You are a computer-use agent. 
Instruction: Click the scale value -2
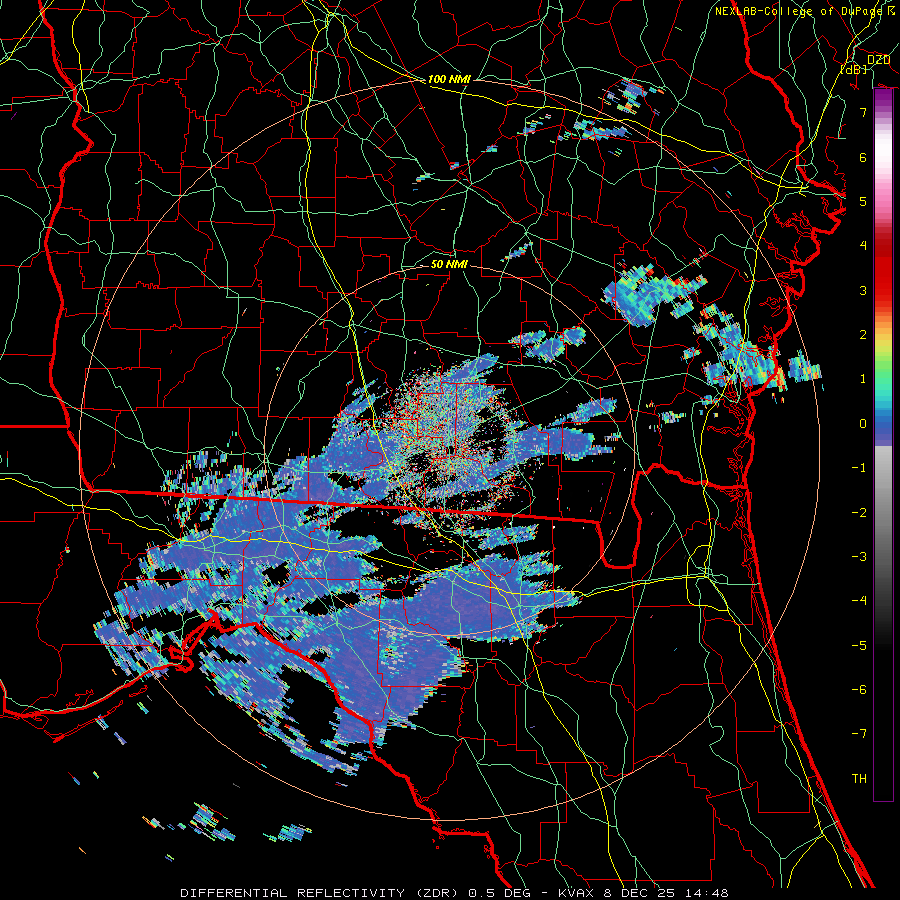click(859, 513)
